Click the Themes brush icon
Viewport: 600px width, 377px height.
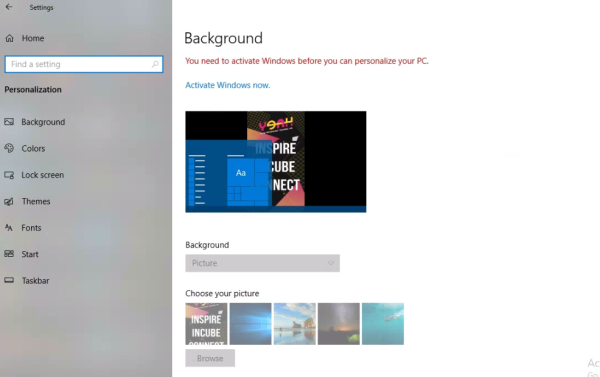[x=9, y=201]
